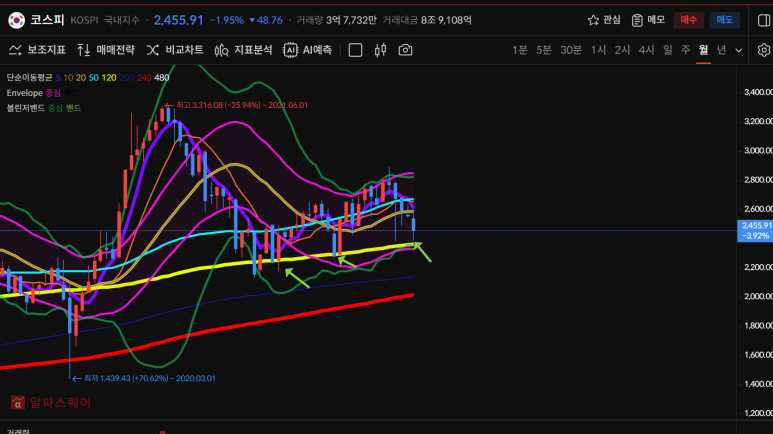
Task: Toggle the 240-period moving average legend
Action: [x=144, y=77]
